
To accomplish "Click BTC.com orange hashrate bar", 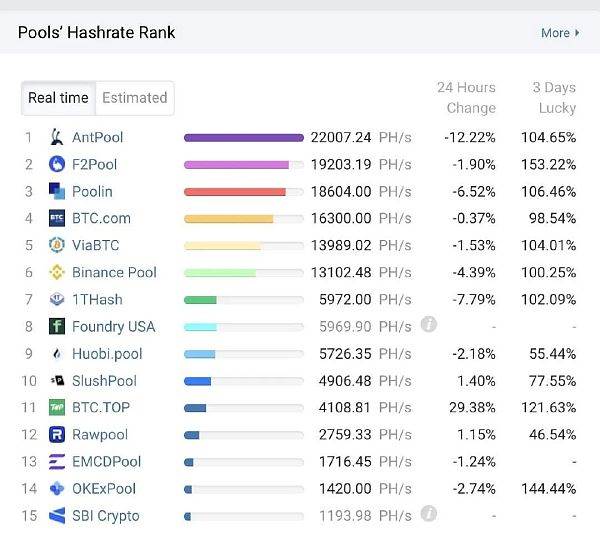I will [x=229, y=219].
